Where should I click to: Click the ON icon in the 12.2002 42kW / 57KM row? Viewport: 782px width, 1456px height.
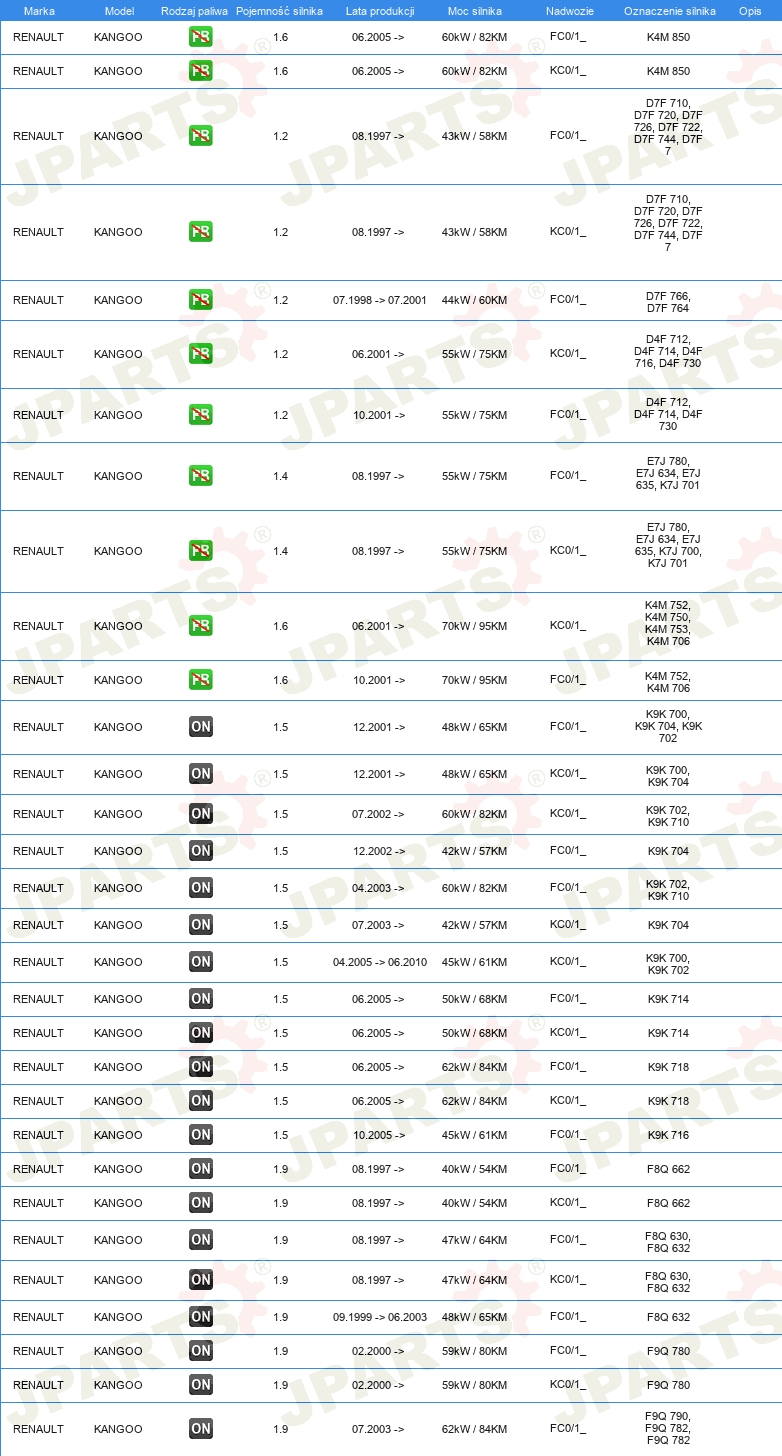pos(201,851)
